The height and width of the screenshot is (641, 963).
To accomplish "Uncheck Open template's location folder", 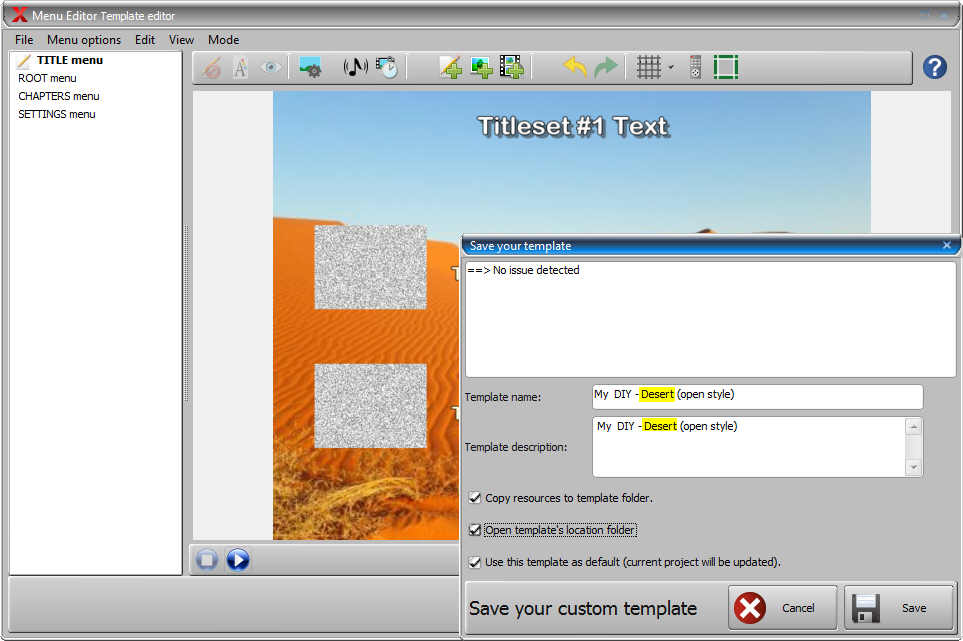I will pos(475,530).
